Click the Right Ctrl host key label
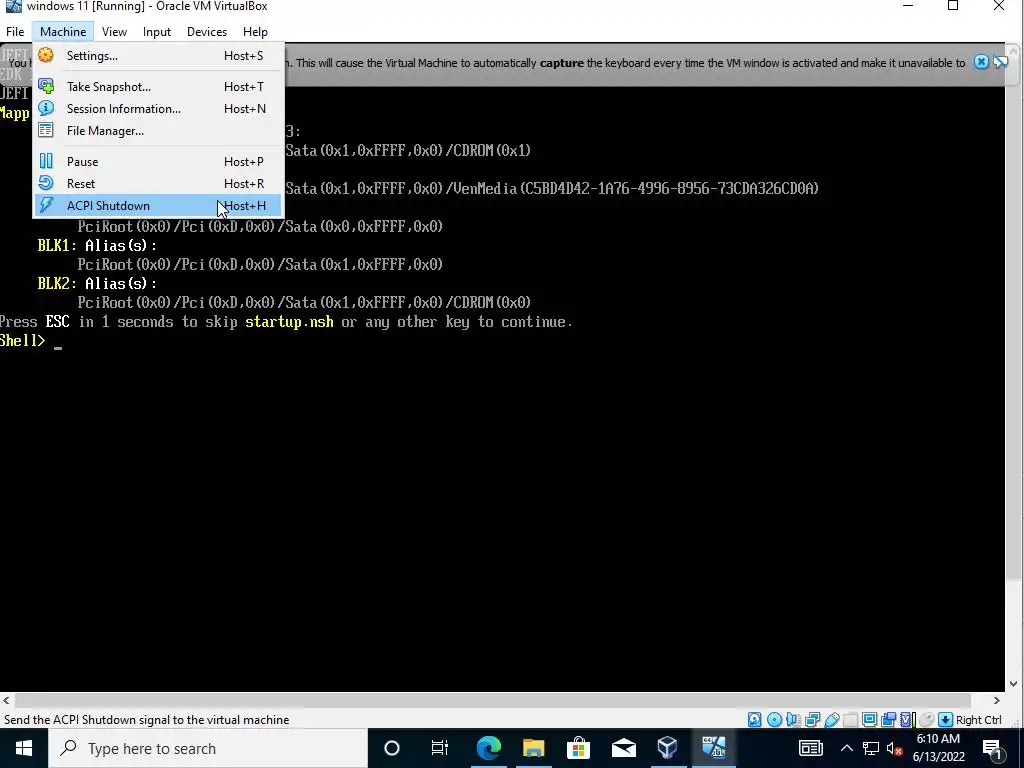This screenshot has height=768, width=1024. 978,720
